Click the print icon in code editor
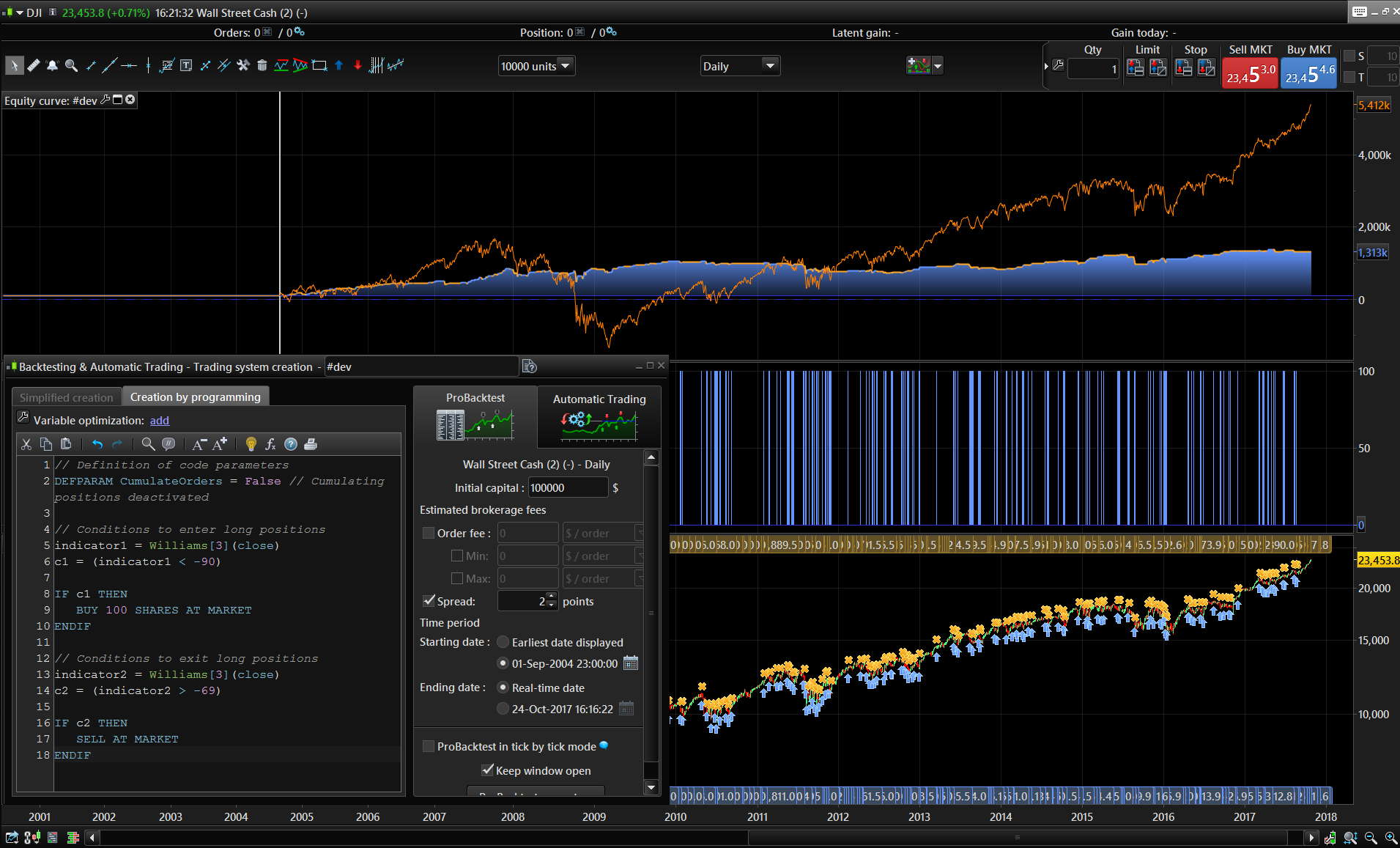 [x=311, y=444]
